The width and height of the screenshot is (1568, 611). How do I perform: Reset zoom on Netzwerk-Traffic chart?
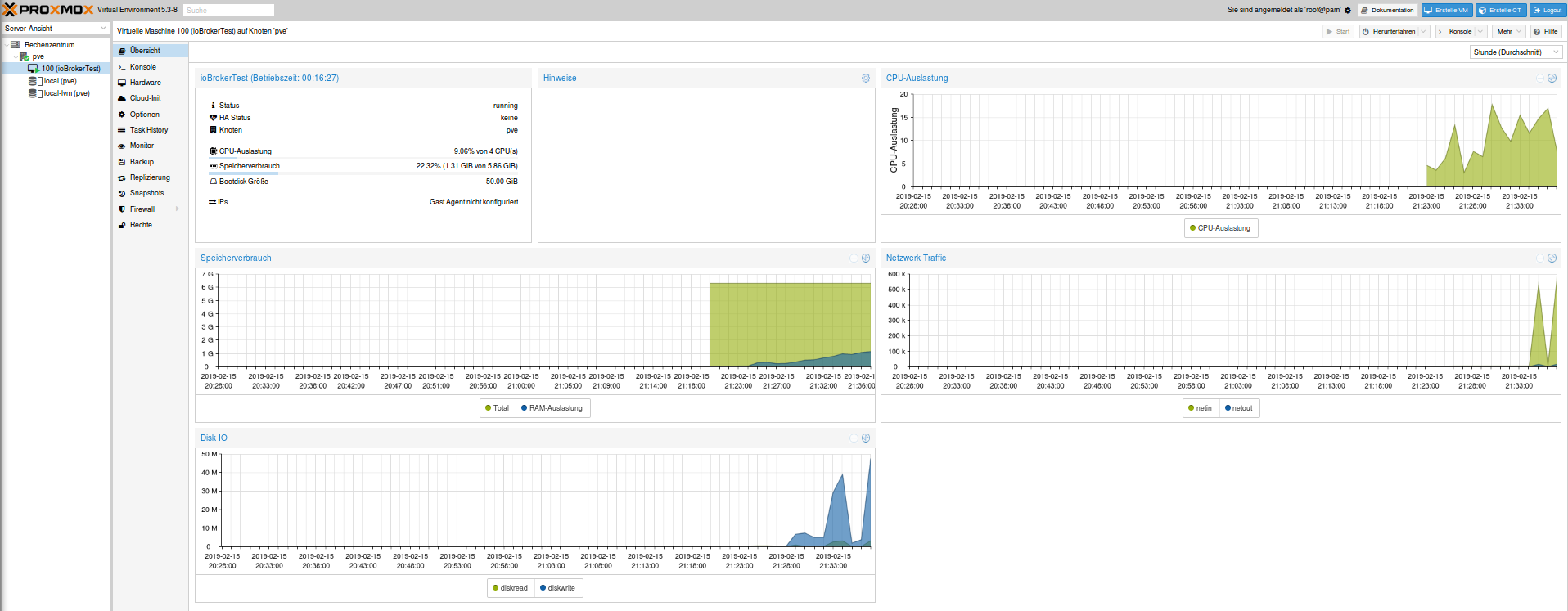(x=1552, y=258)
